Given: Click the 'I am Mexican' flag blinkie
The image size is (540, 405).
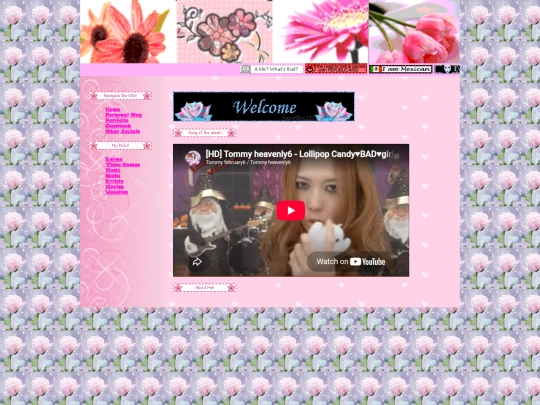Looking at the screenshot, I should (x=401, y=69).
